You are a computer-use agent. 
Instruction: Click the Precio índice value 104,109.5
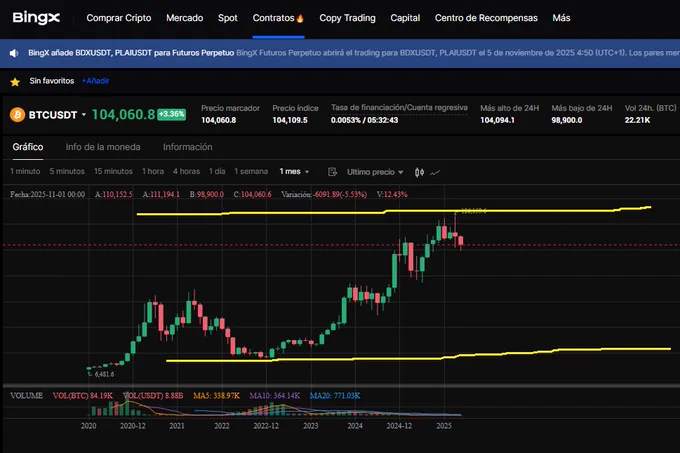pos(290,120)
